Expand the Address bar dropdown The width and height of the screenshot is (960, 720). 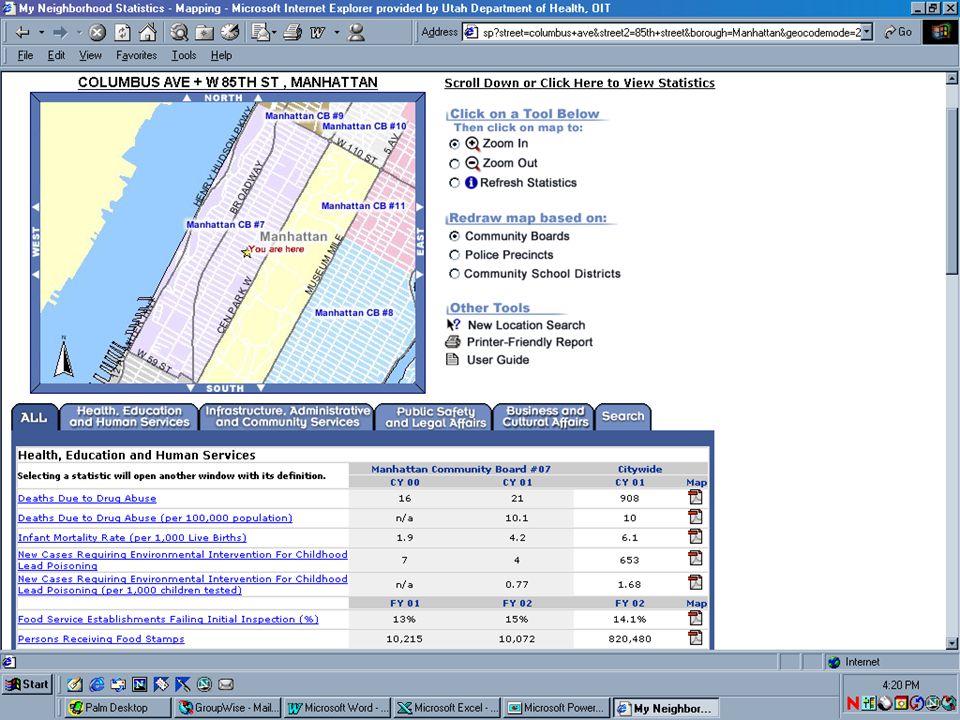coord(866,32)
